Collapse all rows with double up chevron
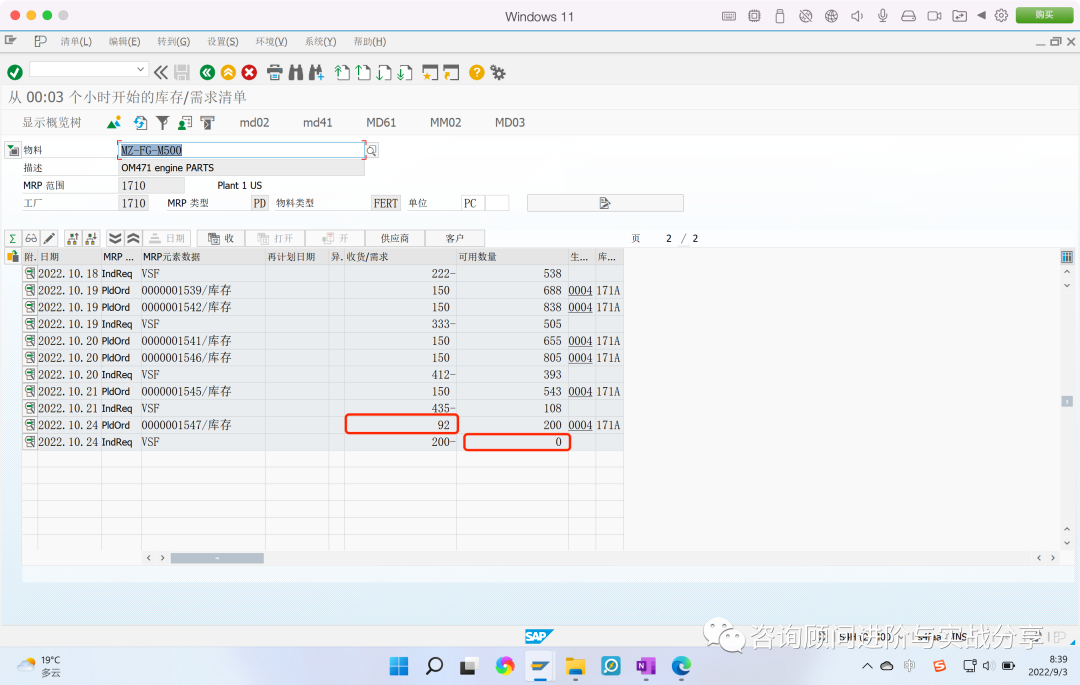 pos(133,238)
